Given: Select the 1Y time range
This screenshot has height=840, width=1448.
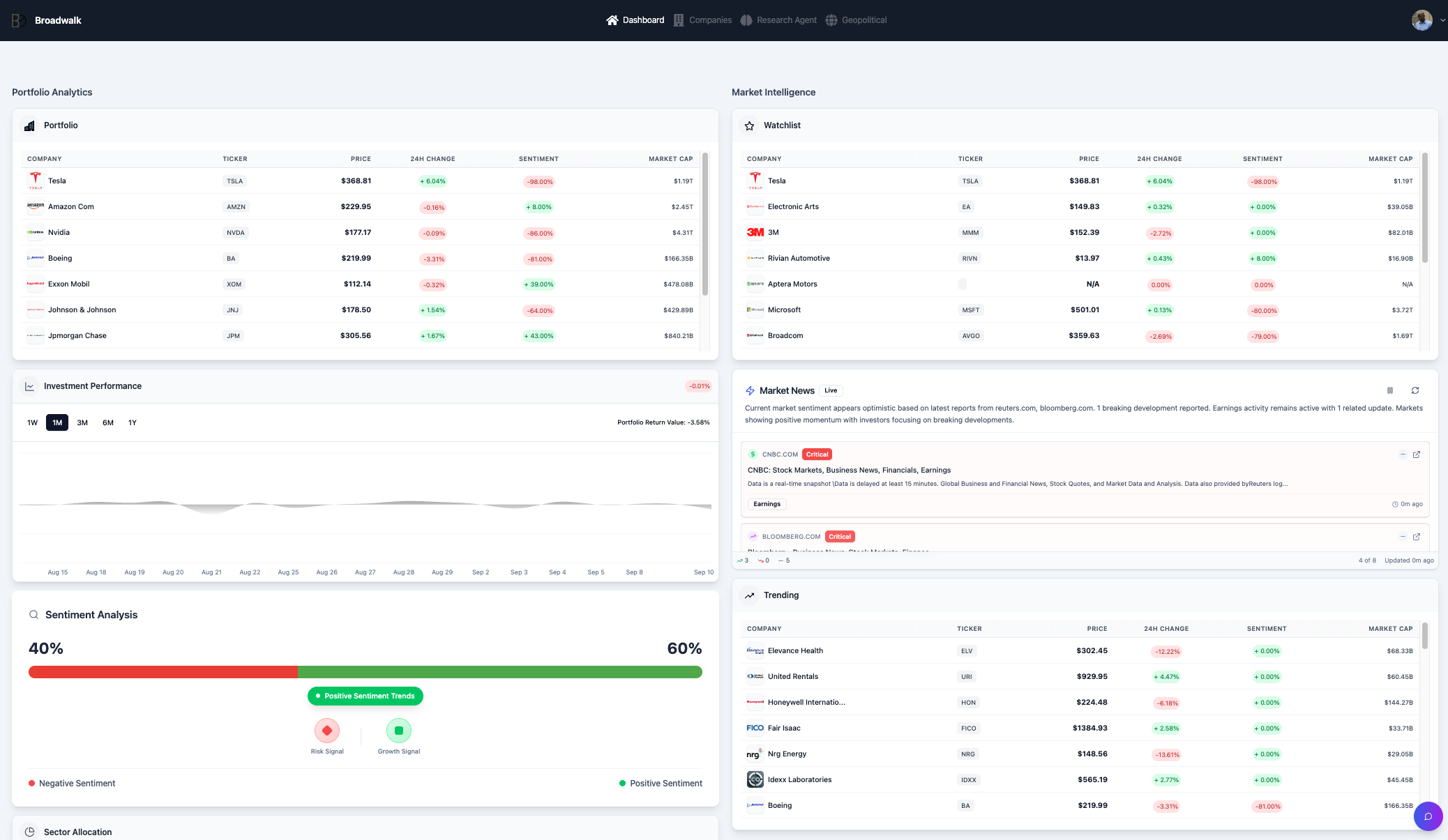Looking at the screenshot, I should [133, 422].
